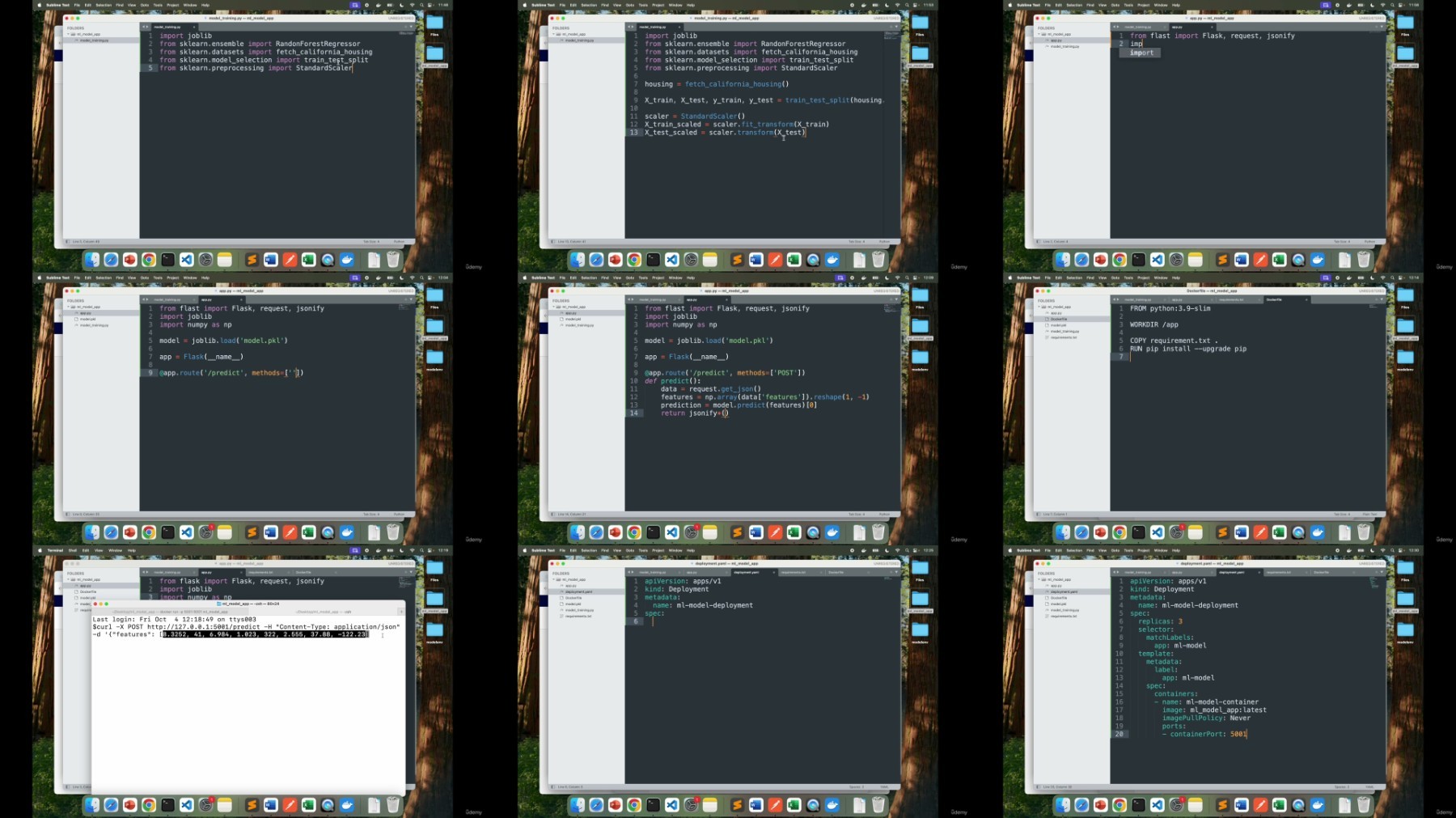The height and width of the screenshot is (818, 1456).
Task: Click Sublime Text dock icon in the 13-line StandardScaler frame
Action: [737, 260]
